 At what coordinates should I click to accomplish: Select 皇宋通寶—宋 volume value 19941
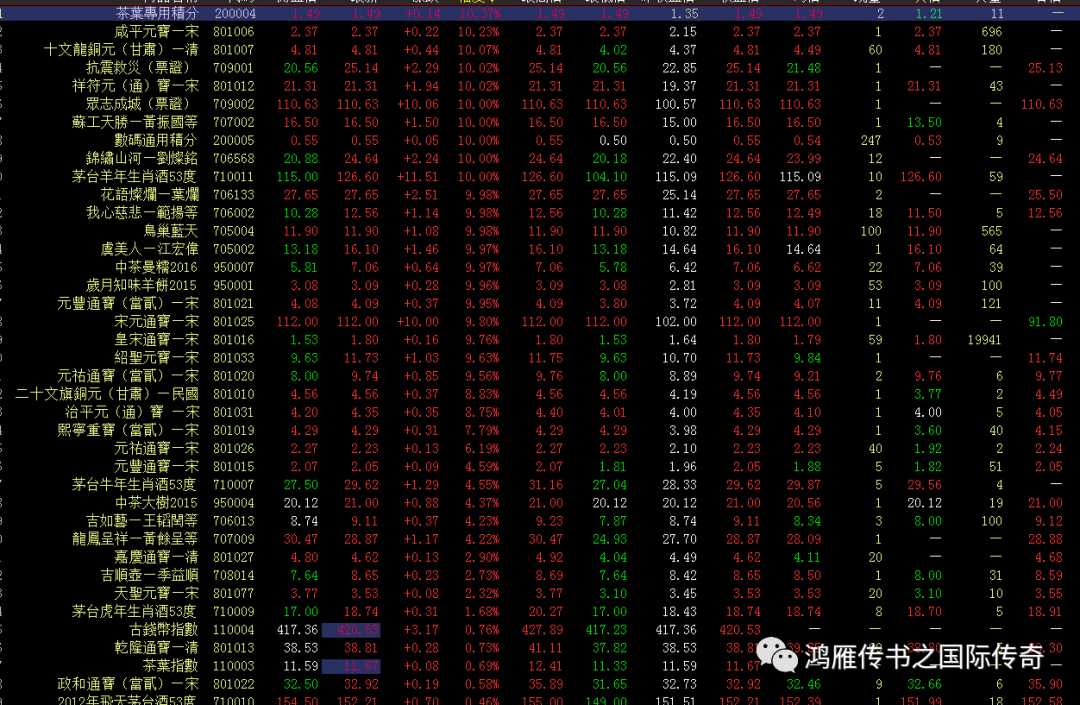point(983,340)
